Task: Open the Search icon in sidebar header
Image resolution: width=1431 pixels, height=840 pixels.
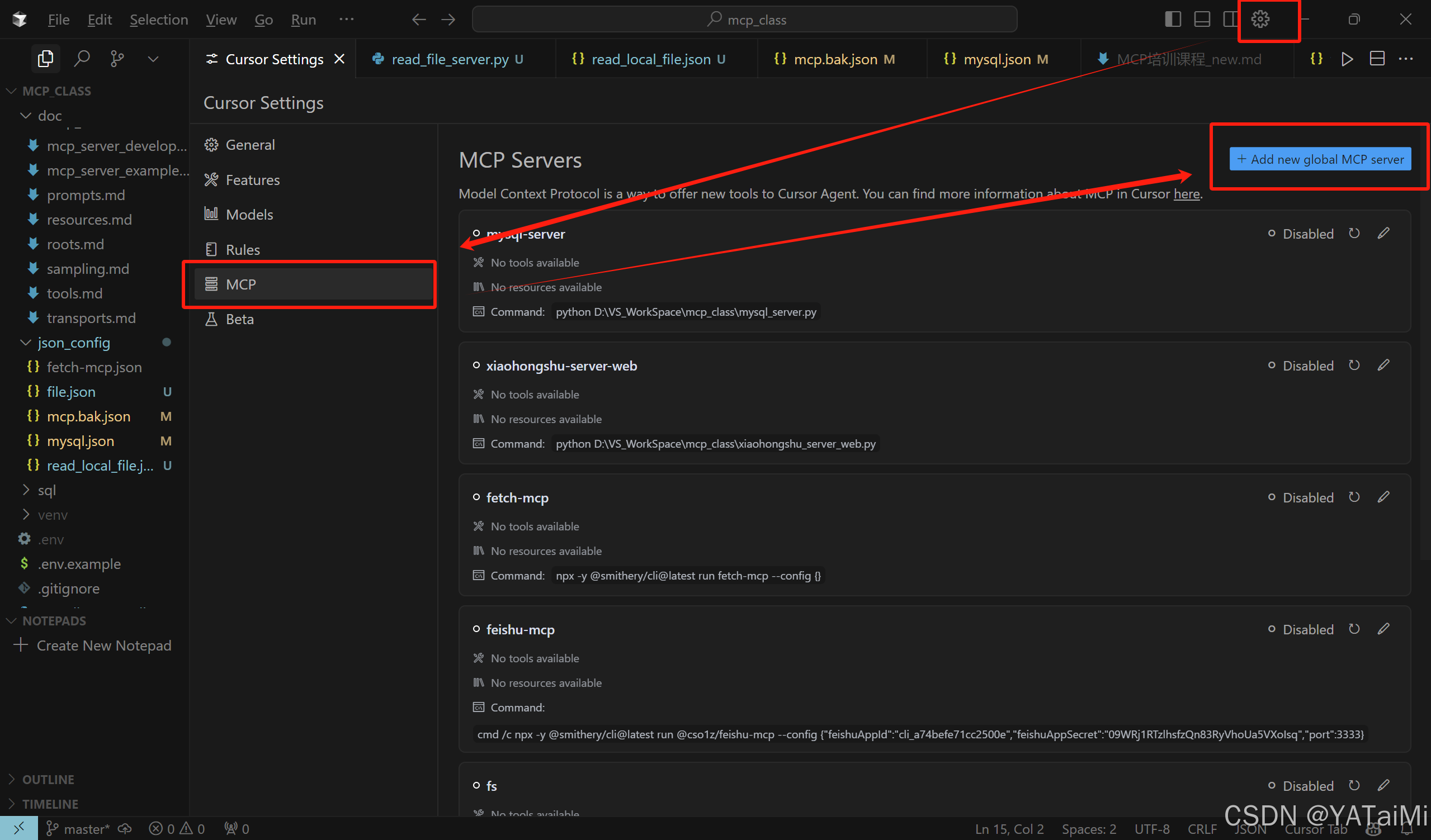Action: (x=82, y=59)
